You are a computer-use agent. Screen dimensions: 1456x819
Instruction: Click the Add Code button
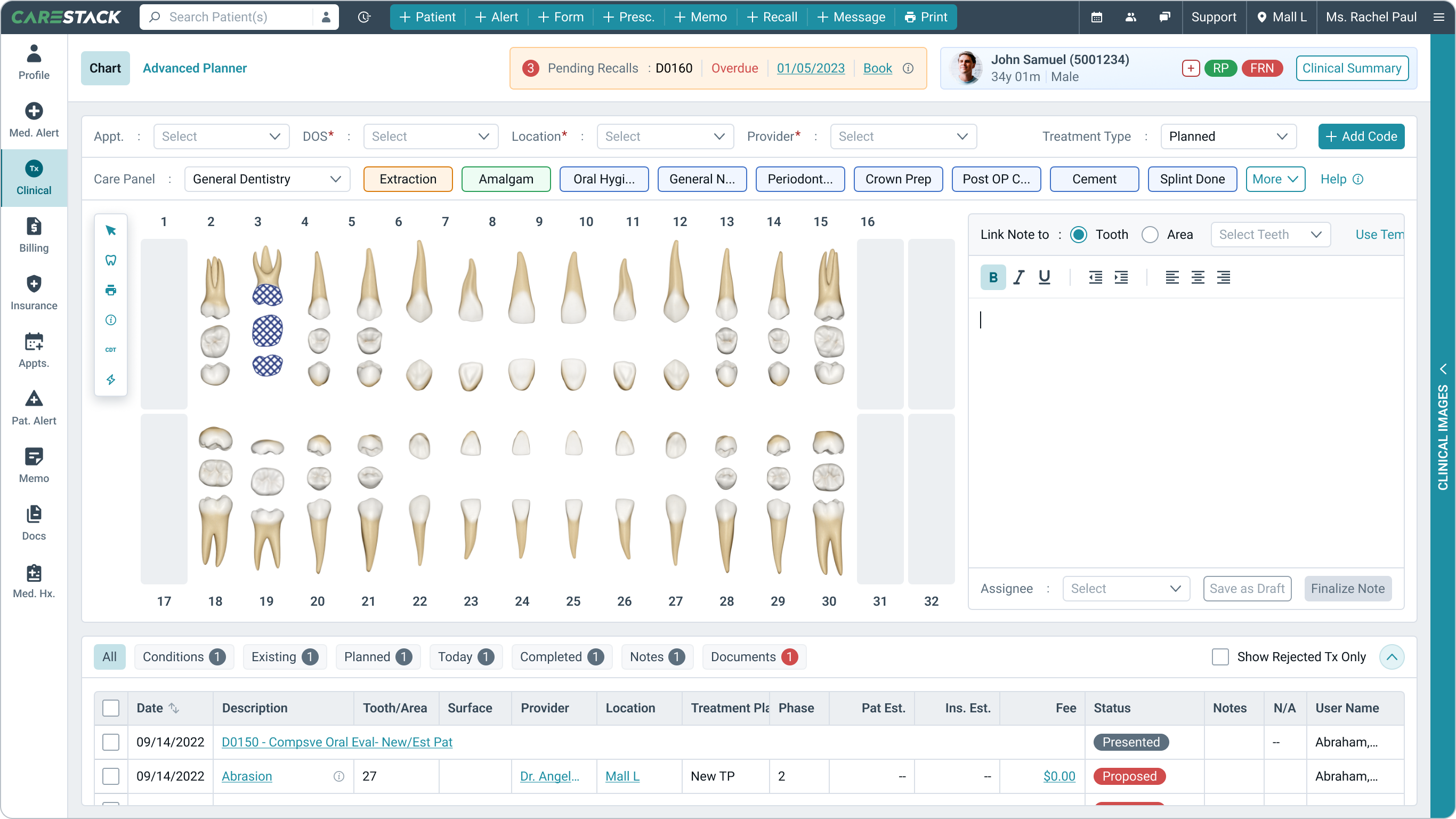[1361, 136]
